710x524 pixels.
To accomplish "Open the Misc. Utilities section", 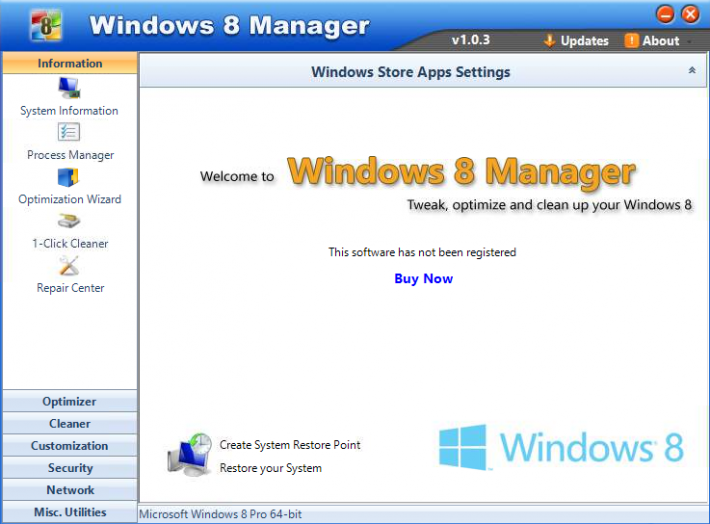I will coord(70,512).
